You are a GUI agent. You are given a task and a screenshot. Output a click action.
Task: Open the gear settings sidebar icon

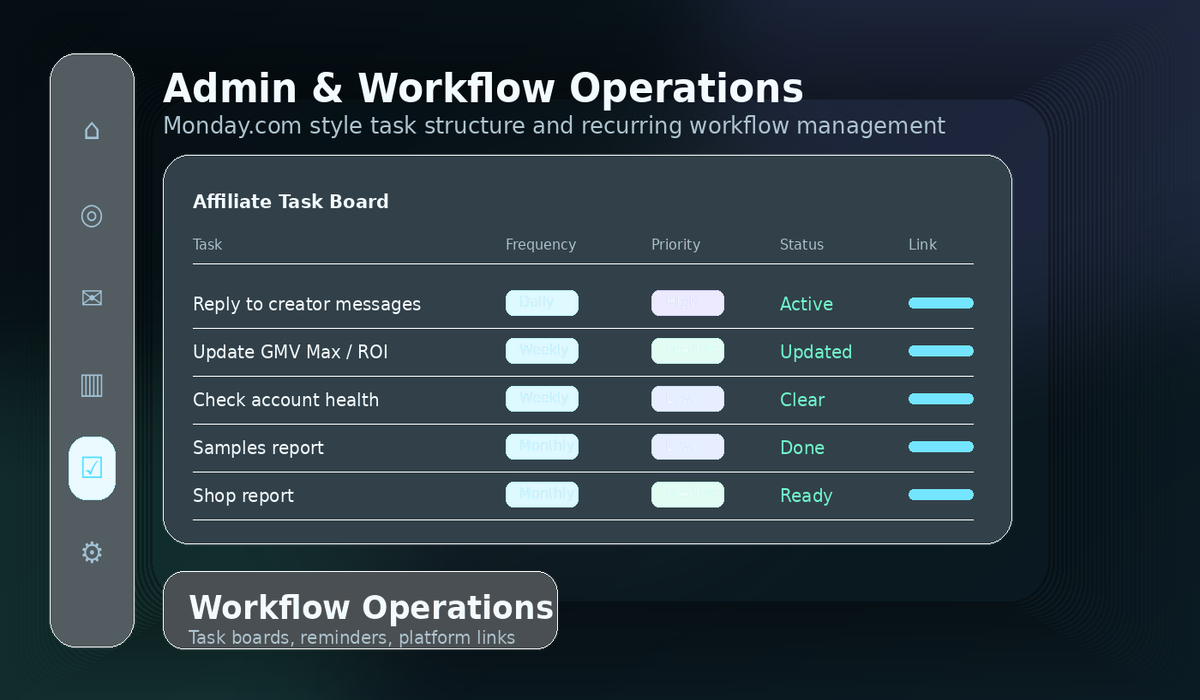(92, 552)
